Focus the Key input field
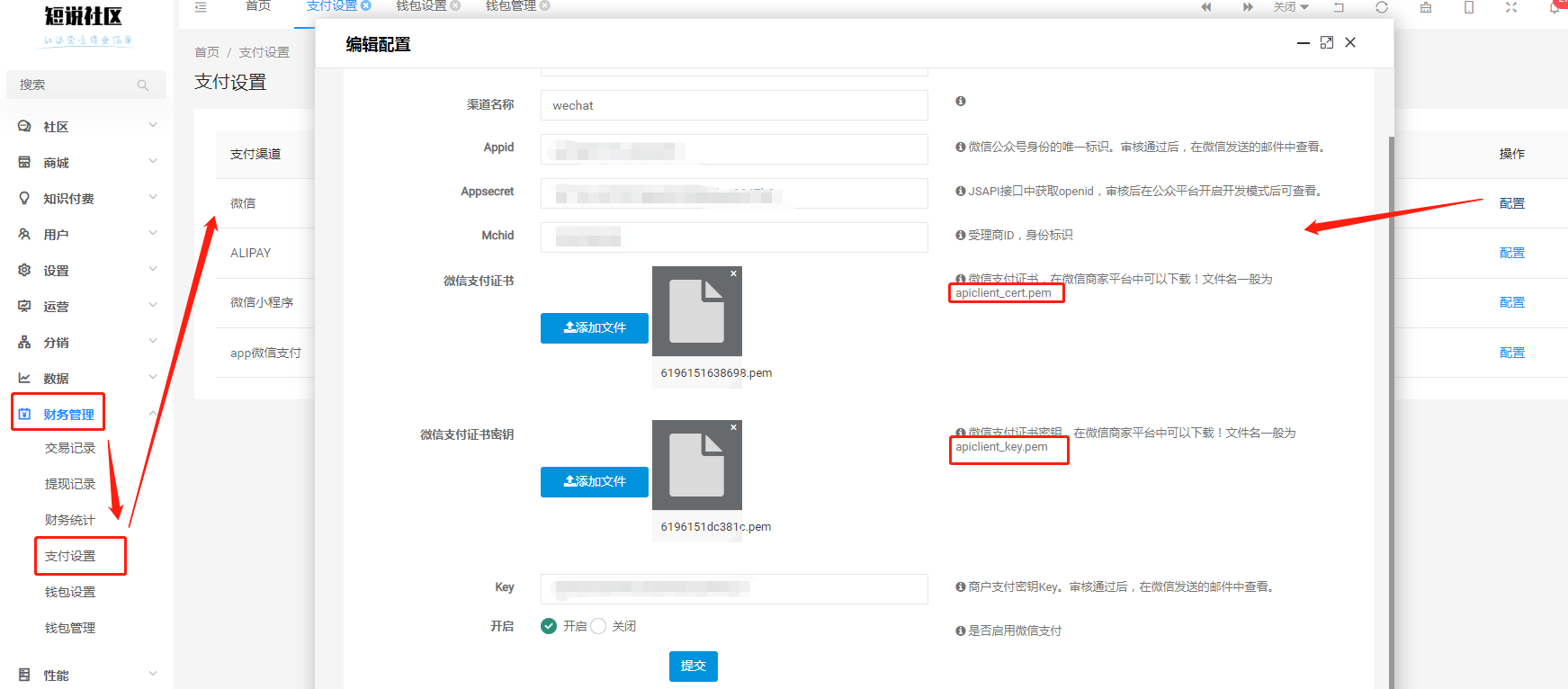This screenshot has width=1568, height=689. [734, 589]
